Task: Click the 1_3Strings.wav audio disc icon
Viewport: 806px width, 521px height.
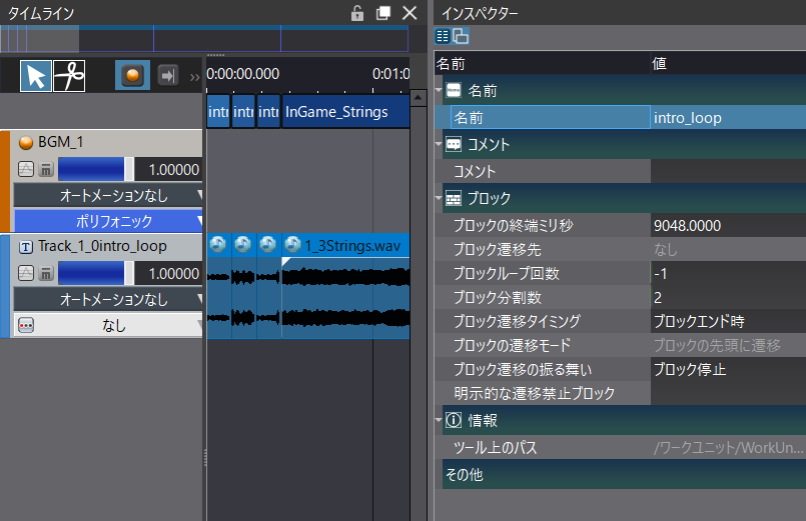Action: [x=292, y=245]
